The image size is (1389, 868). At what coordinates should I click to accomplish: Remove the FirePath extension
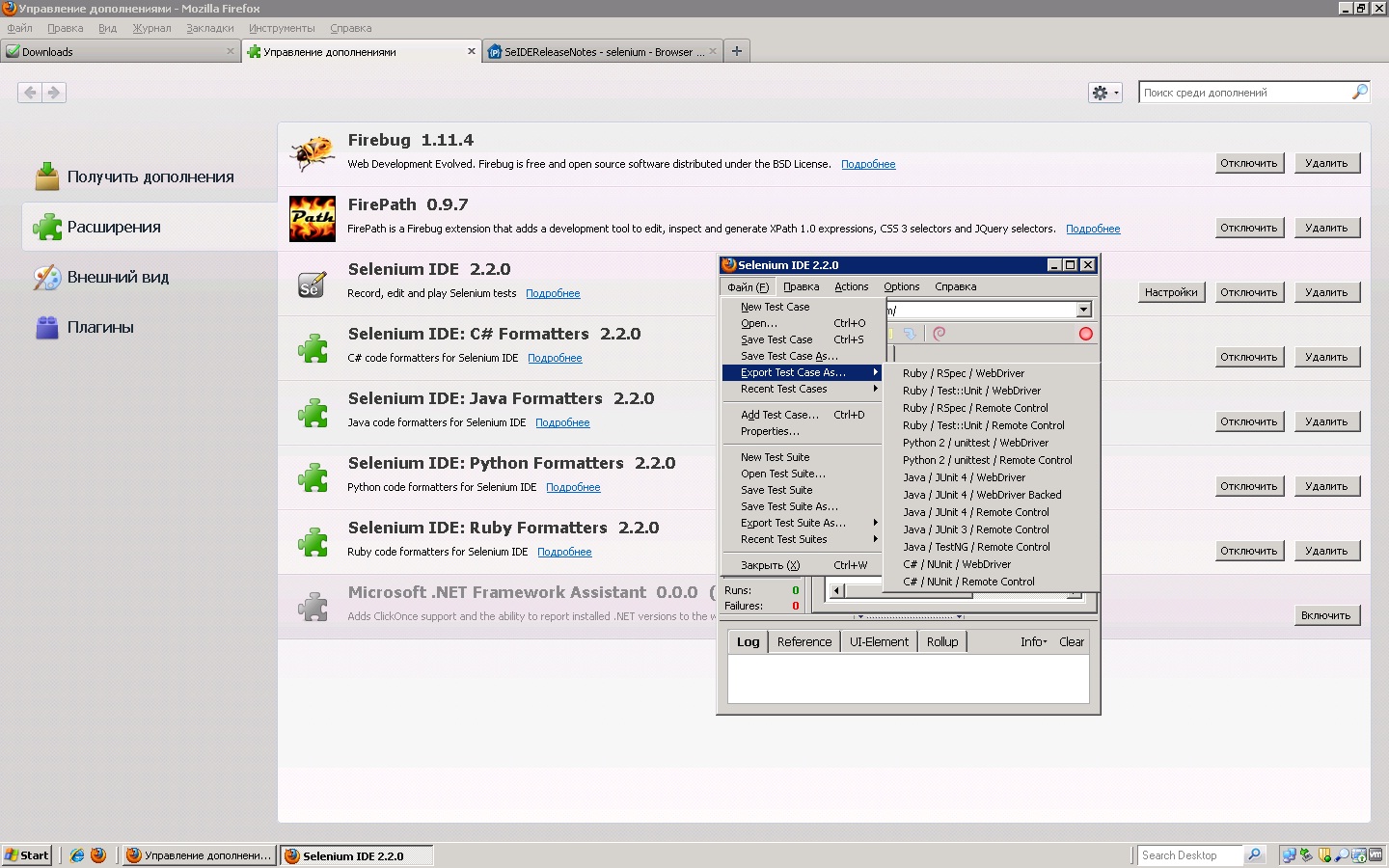coord(1326,228)
